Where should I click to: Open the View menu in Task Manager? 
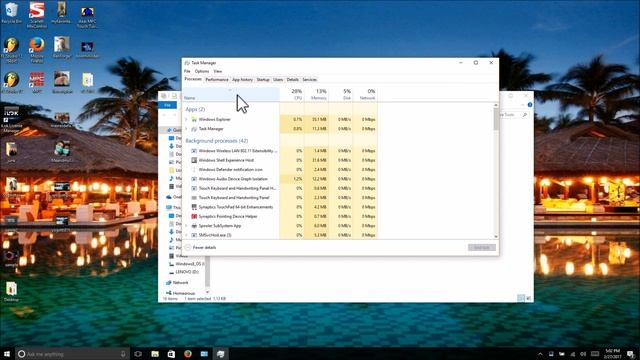tap(218, 71)
